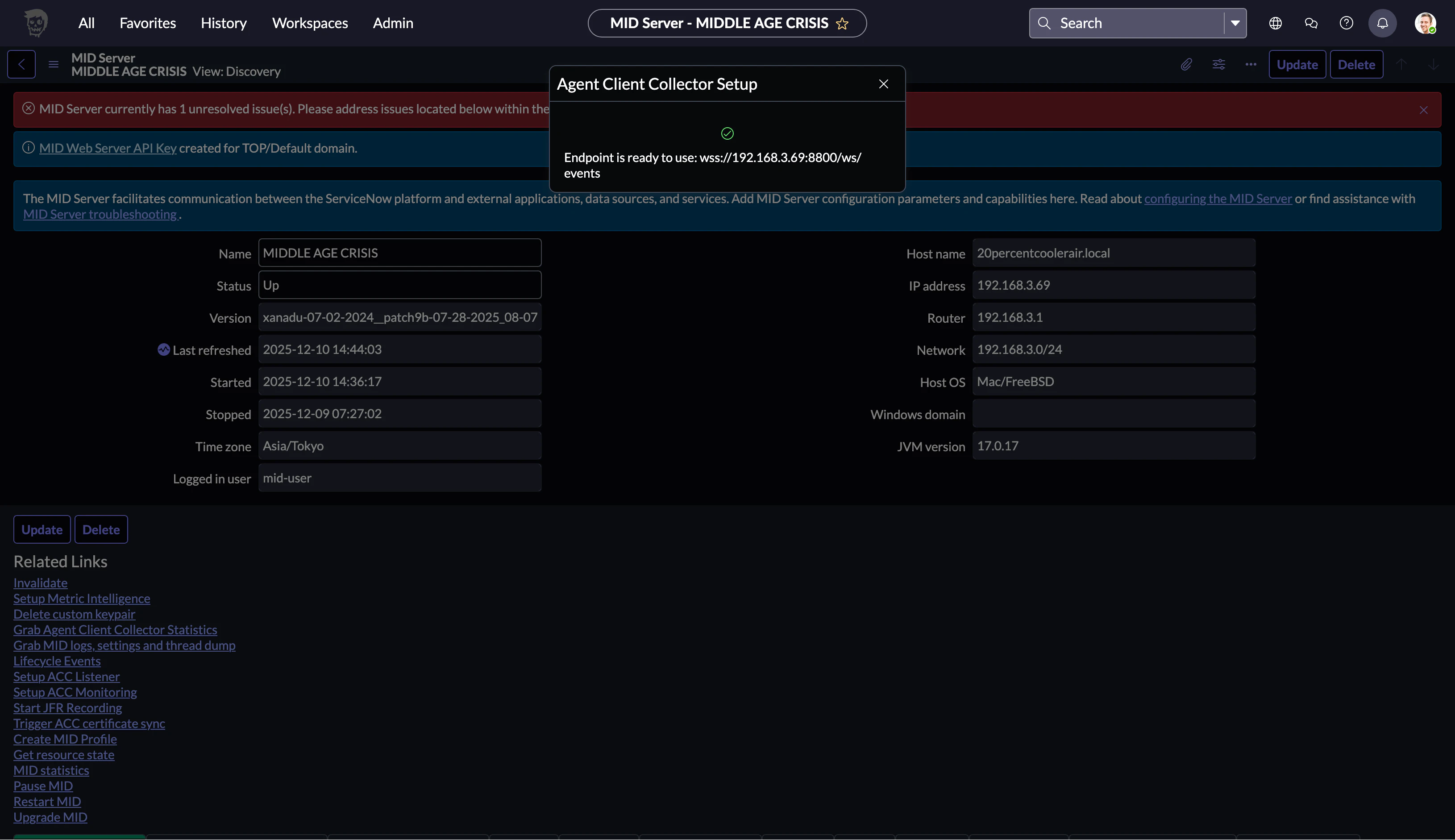
Task: Click Create MID Profile link
Action: 65,739
